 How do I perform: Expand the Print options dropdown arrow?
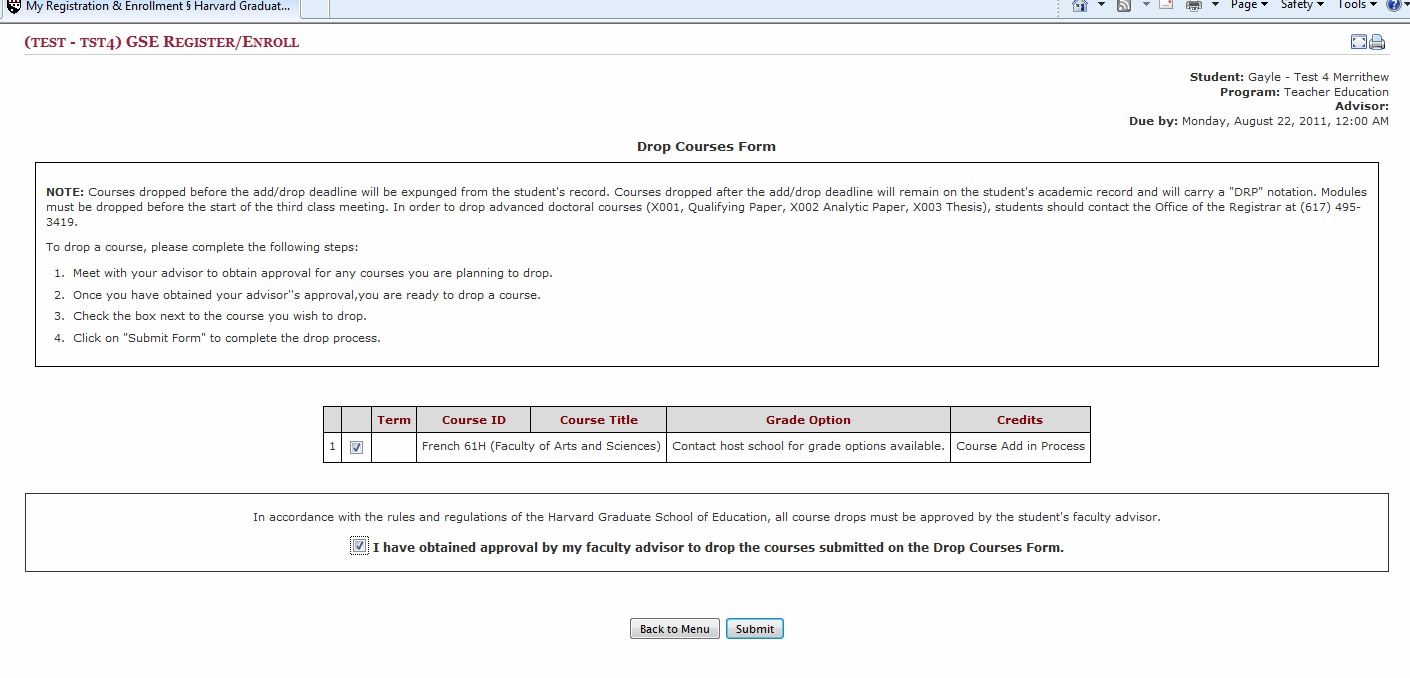(x=1215, y=5)
